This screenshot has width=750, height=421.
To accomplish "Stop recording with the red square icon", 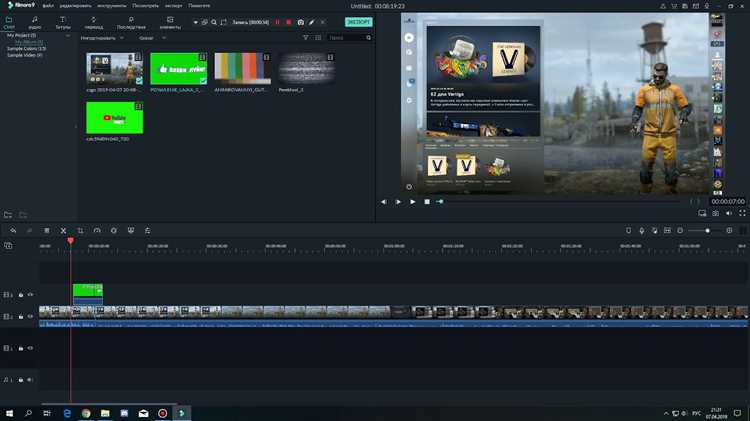I will 288,22.
